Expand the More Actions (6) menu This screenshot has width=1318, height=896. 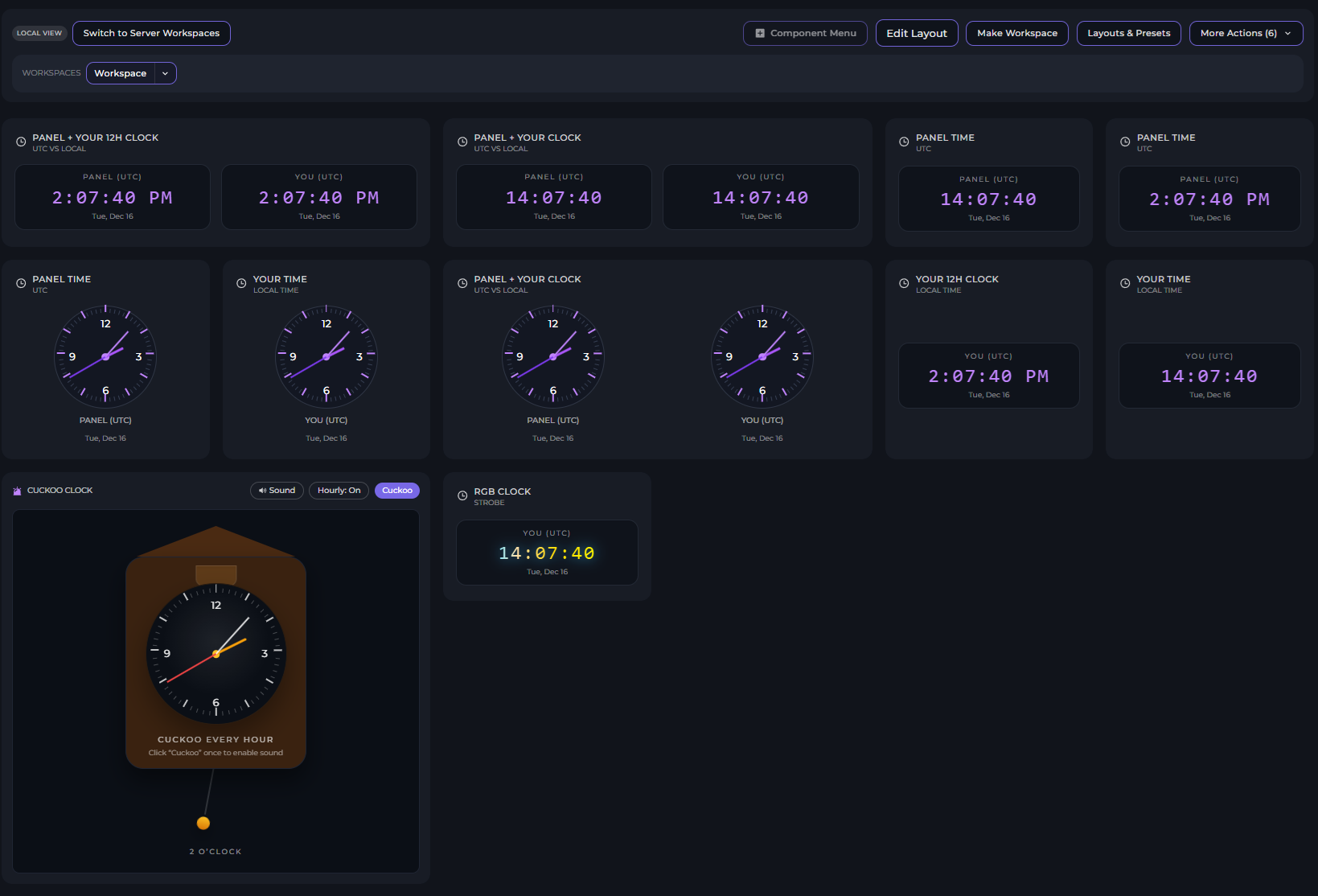pos(1245,34)
